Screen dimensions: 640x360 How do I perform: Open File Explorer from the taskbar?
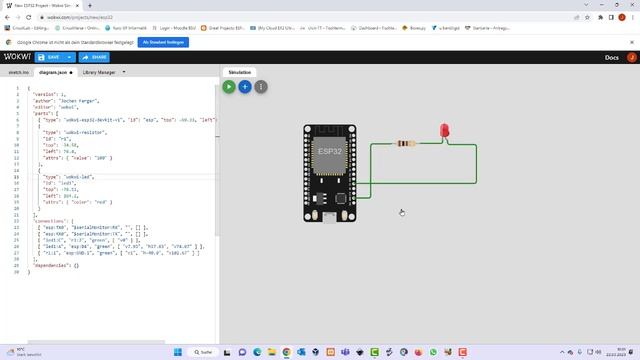tap(272, 352)
